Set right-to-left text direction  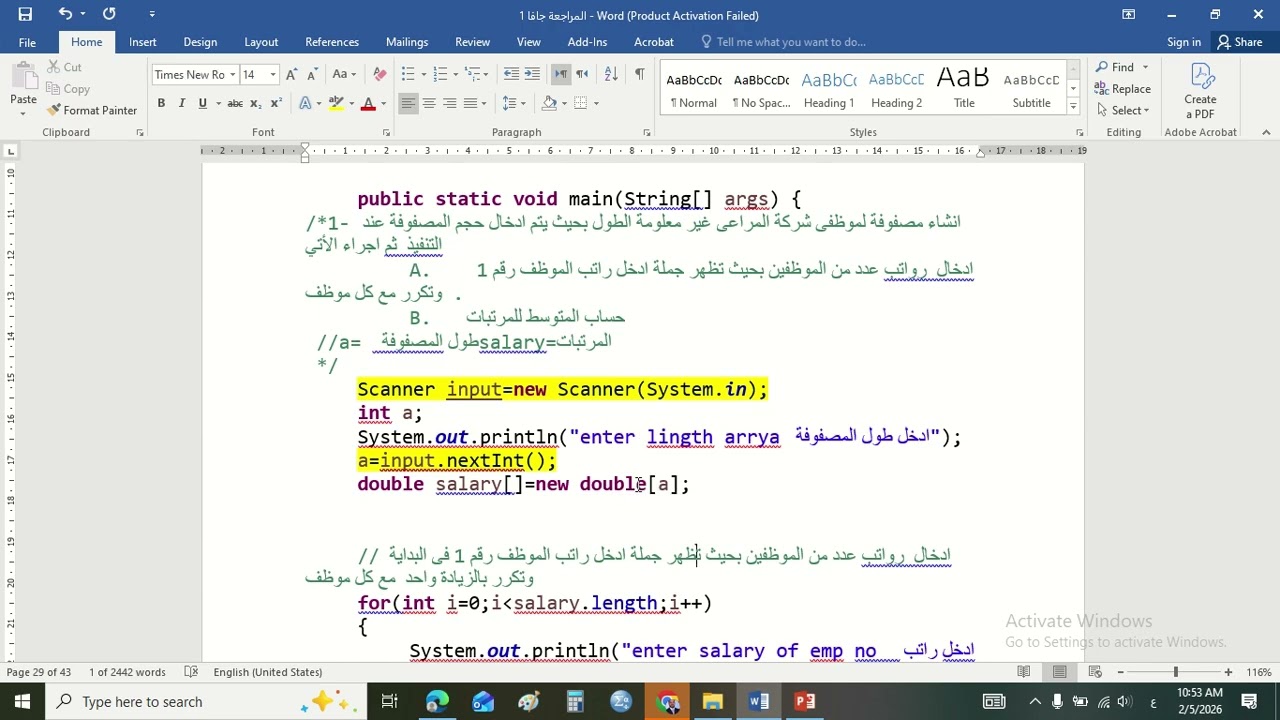pyautogui.click(x=582, y=75)
